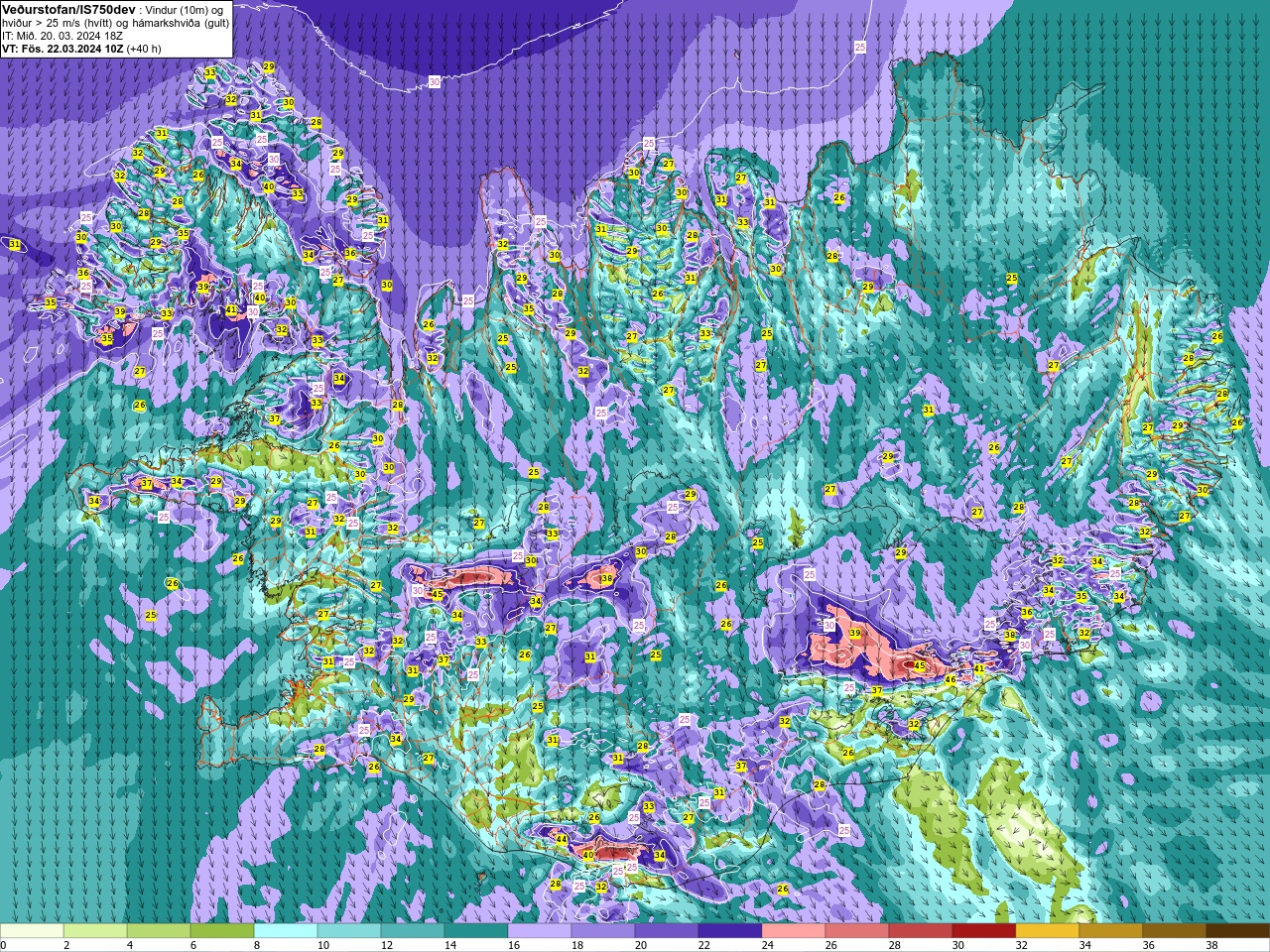
Task: Select the 6–8 m/s olive green legend swatch
Action: point(222,931)
